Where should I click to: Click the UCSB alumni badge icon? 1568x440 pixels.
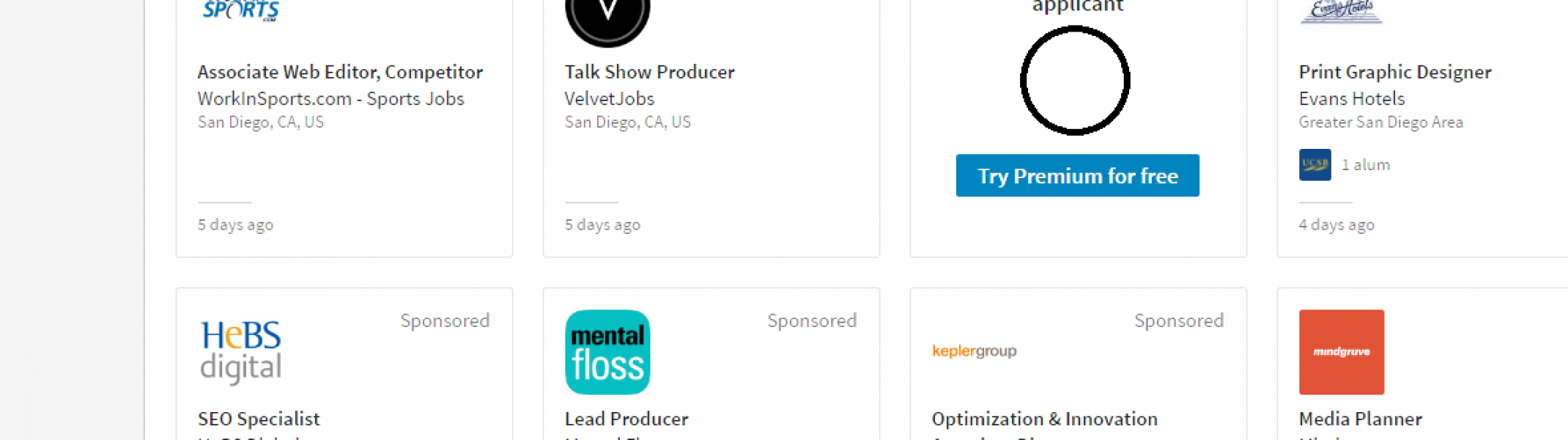click(x=1315, y=165)
